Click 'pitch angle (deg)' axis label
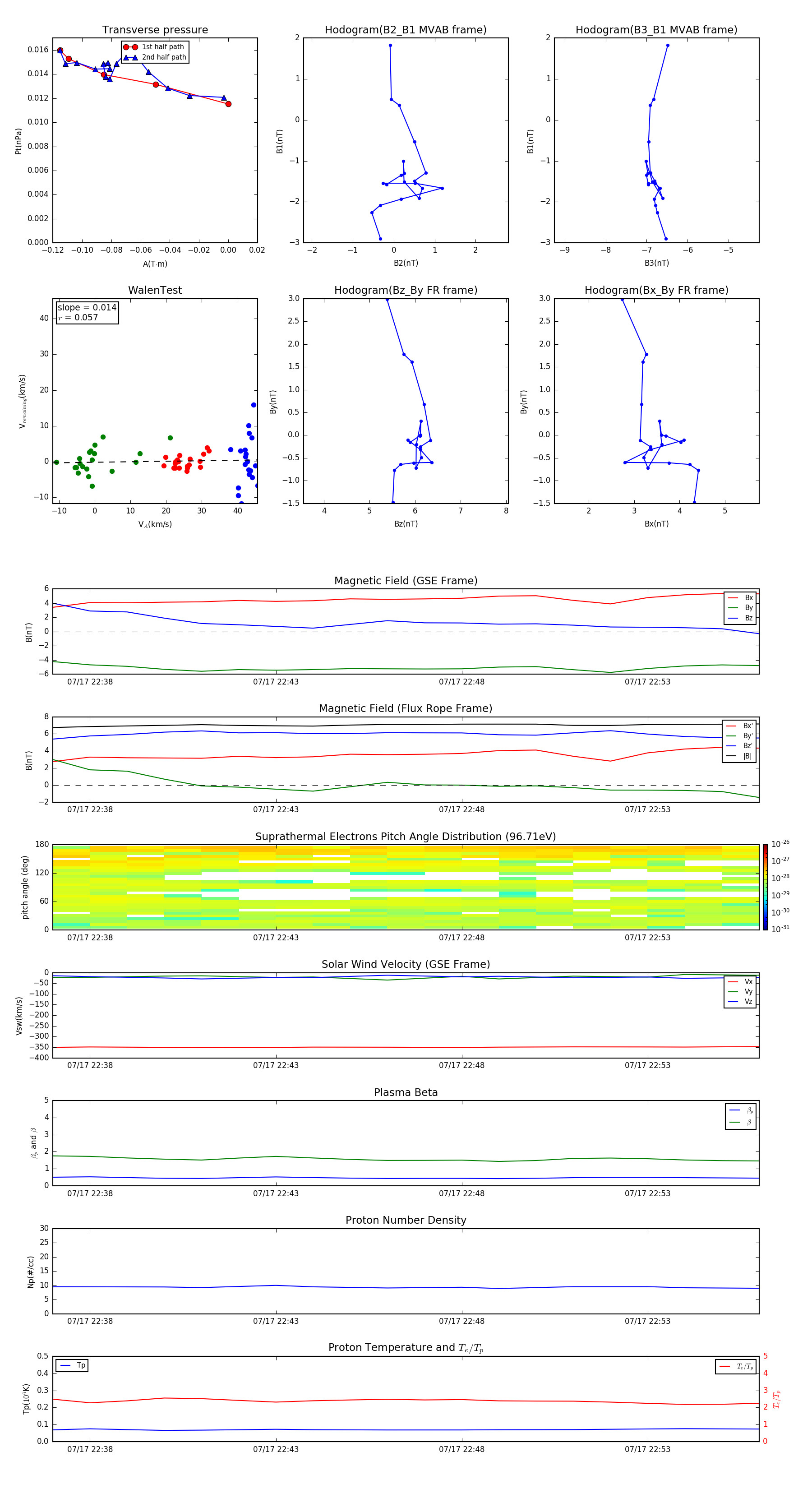The height and width of the screenshot is (1489, 812). [x=25, y=887]
